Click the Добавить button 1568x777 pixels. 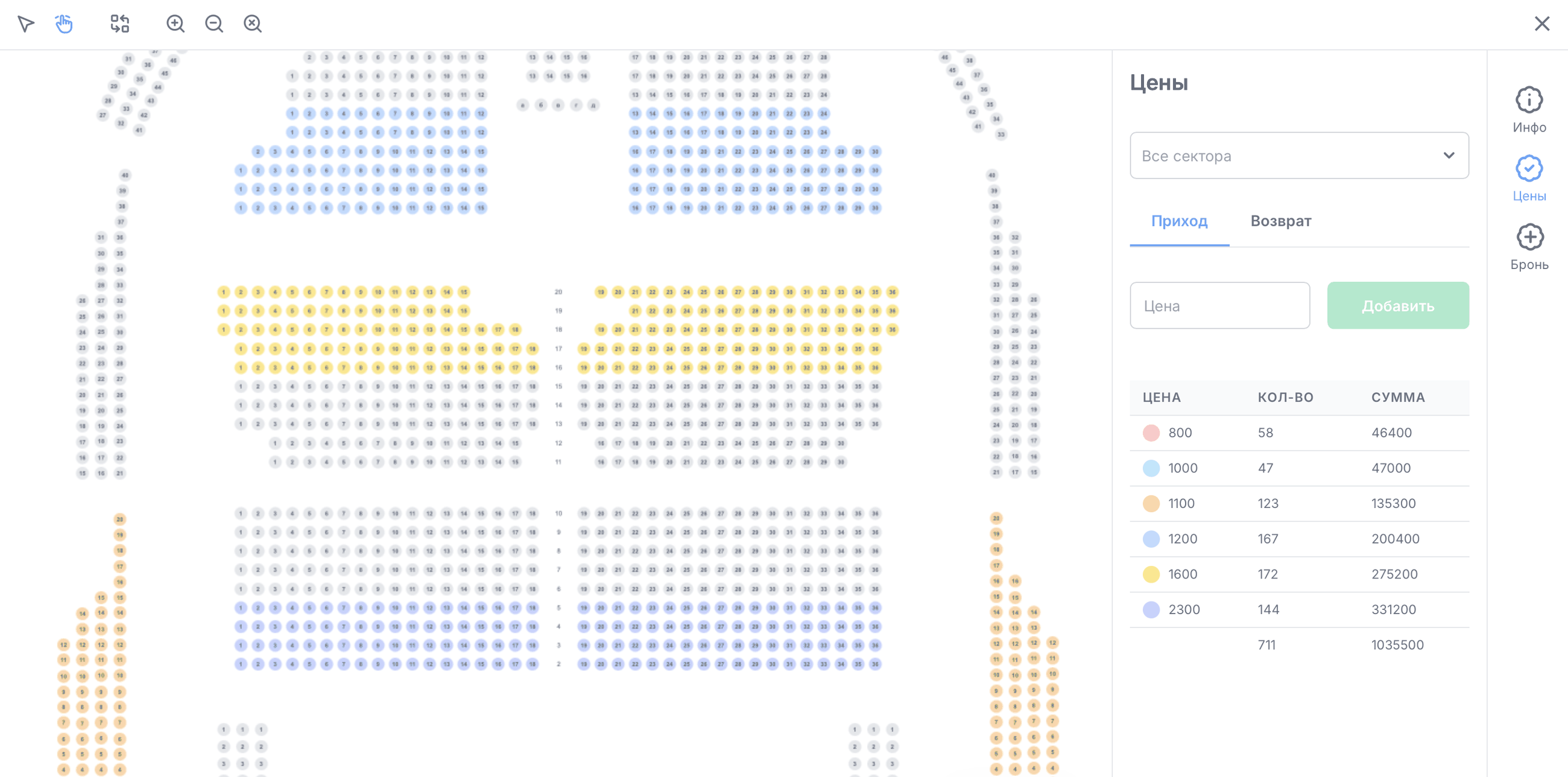click(1397, 306)
